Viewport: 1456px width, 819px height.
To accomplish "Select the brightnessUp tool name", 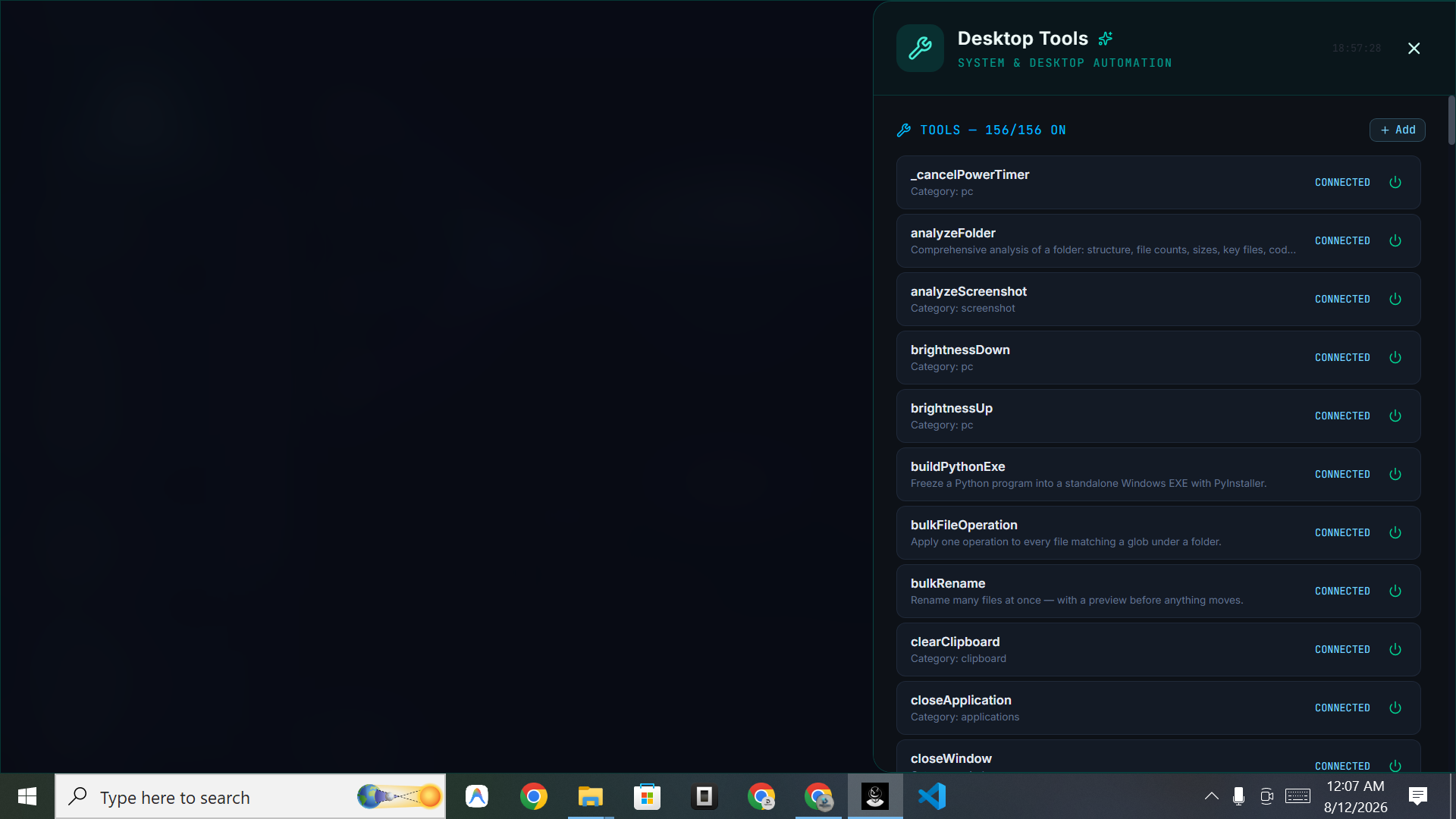I will pyautogui.click(x=951, y=409).
